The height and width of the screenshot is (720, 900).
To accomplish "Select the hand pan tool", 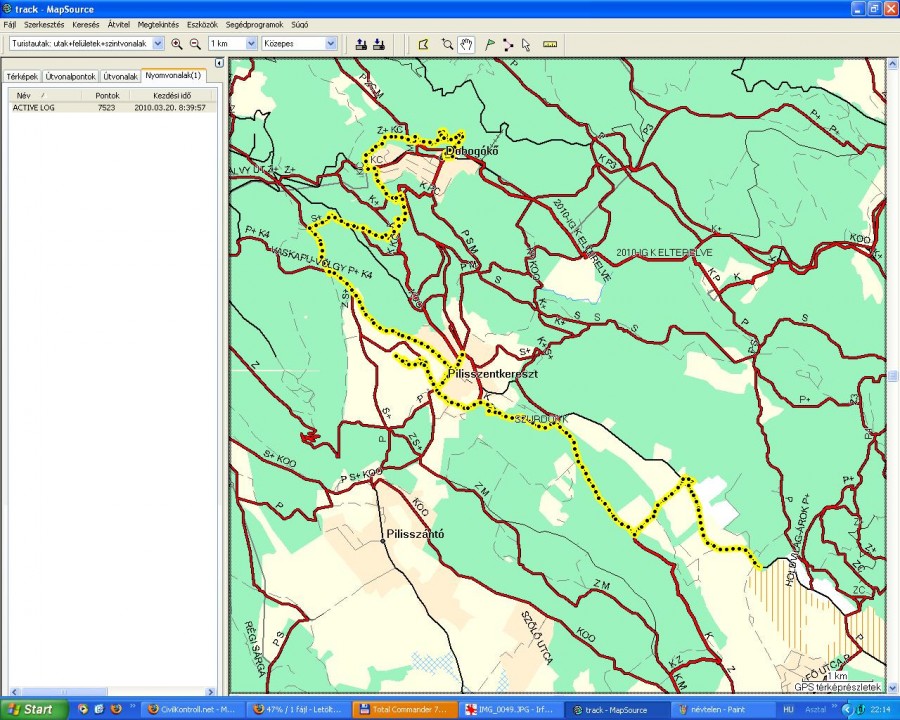I will pos(466,44).
